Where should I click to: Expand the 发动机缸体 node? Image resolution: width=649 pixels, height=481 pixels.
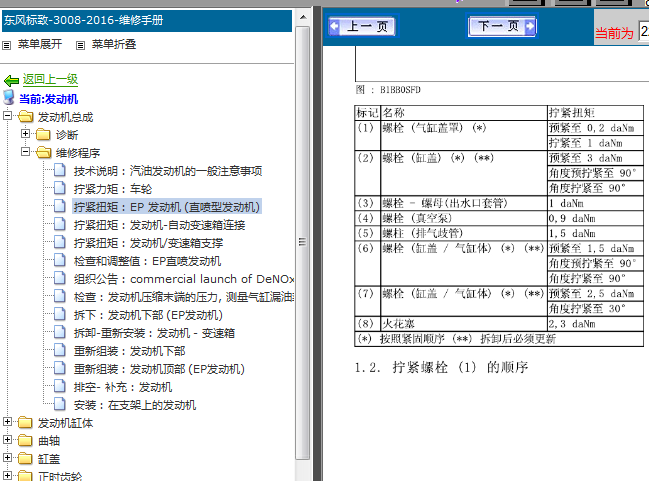pyautogui.click(x=7, y=421)
